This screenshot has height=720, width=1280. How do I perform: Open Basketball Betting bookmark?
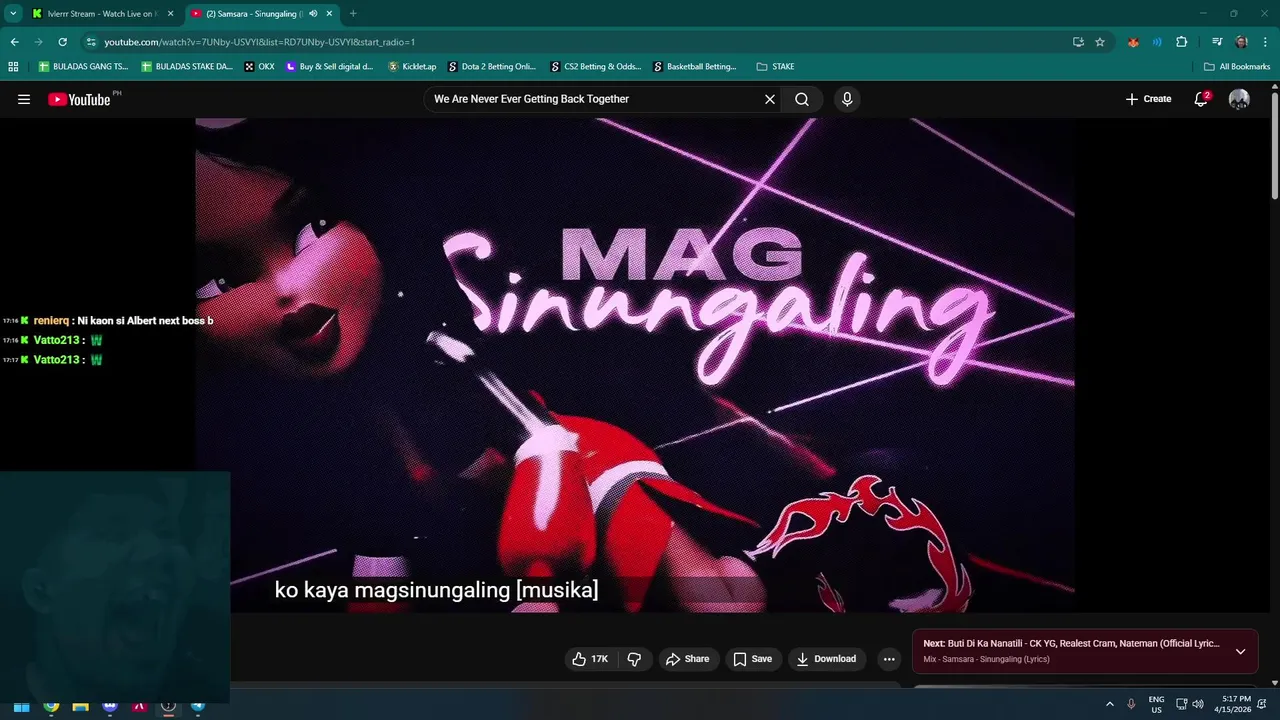click(695, 67)
